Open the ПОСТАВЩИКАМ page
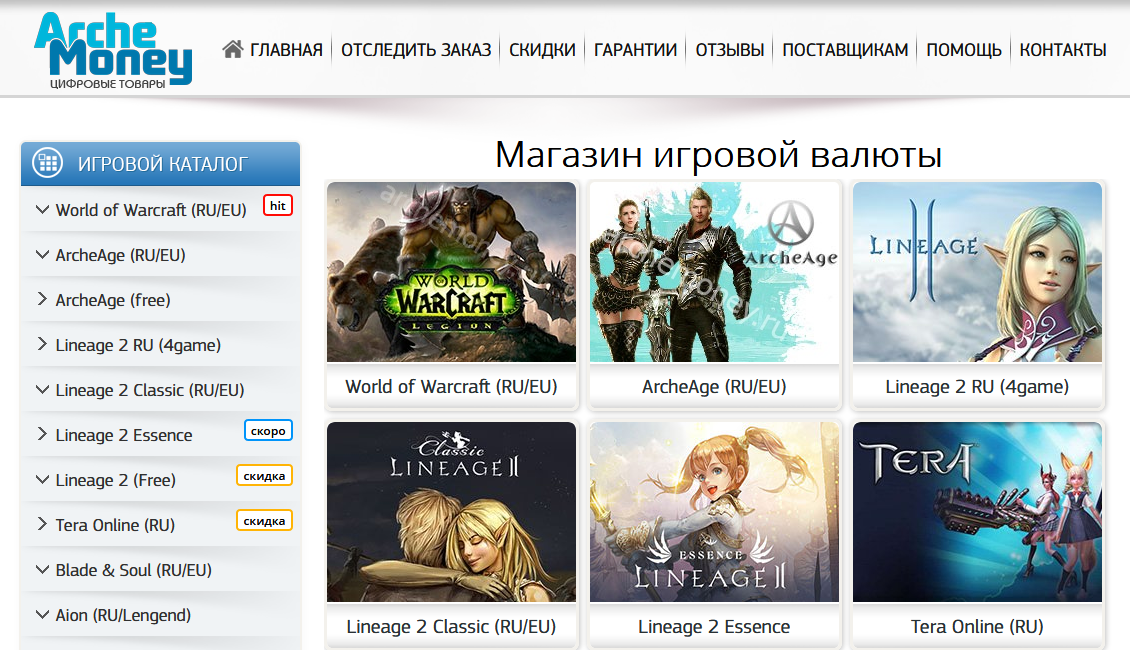The width and height of the screenshot is (1130, 650). coord(845,50)
